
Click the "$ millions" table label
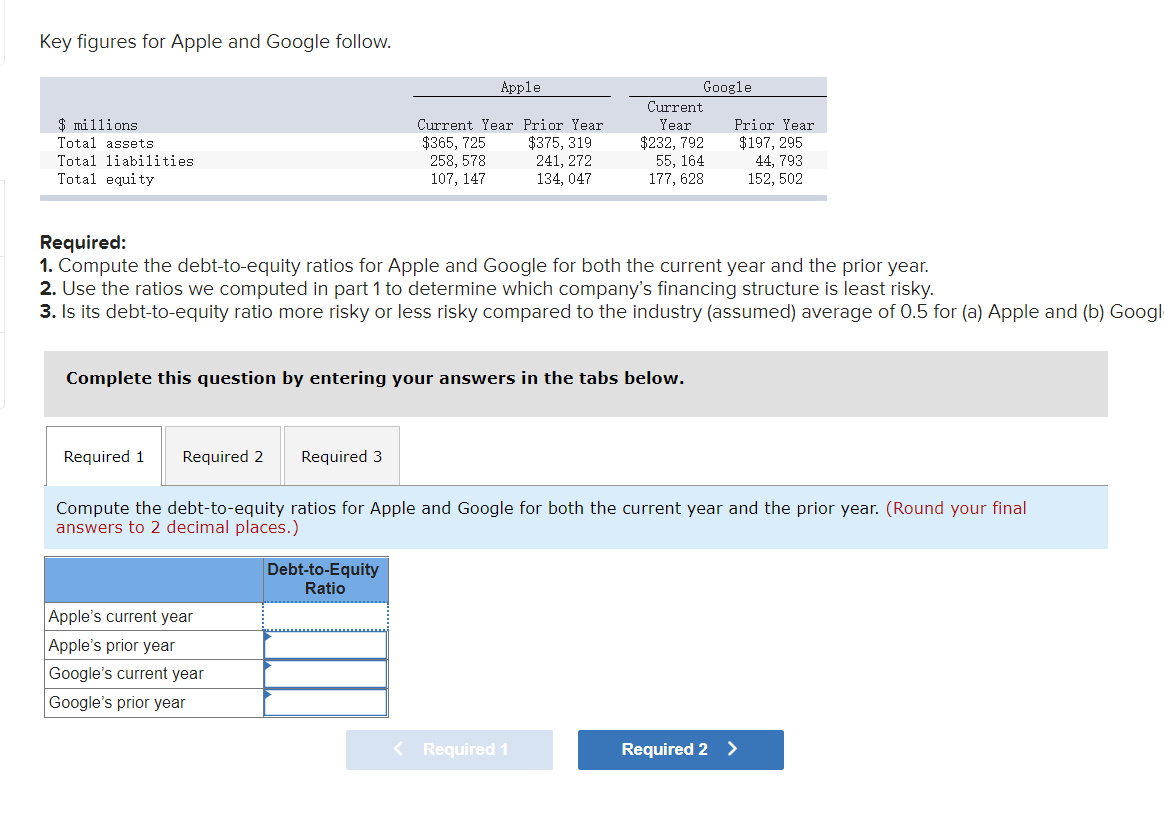98,125
